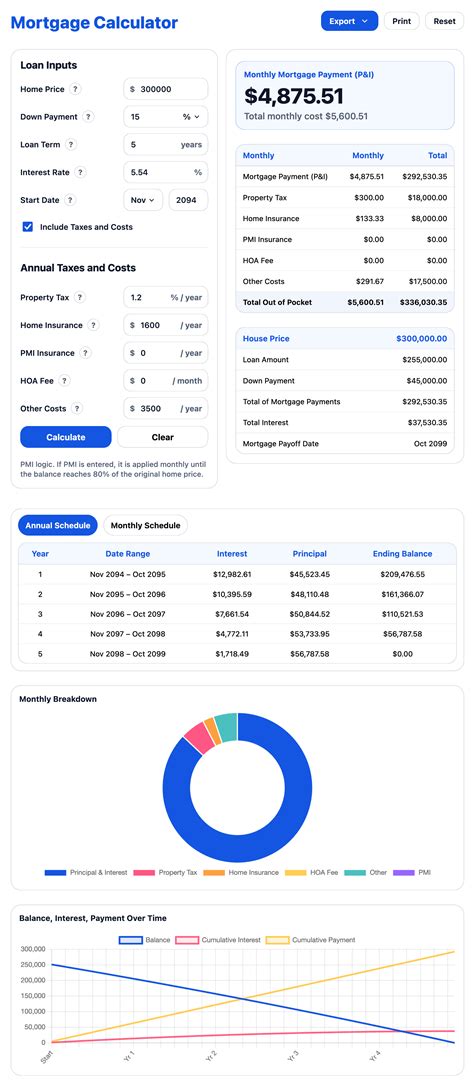
Task: Toggle Property Tax legend swatch
Action: tap(144, 872)
